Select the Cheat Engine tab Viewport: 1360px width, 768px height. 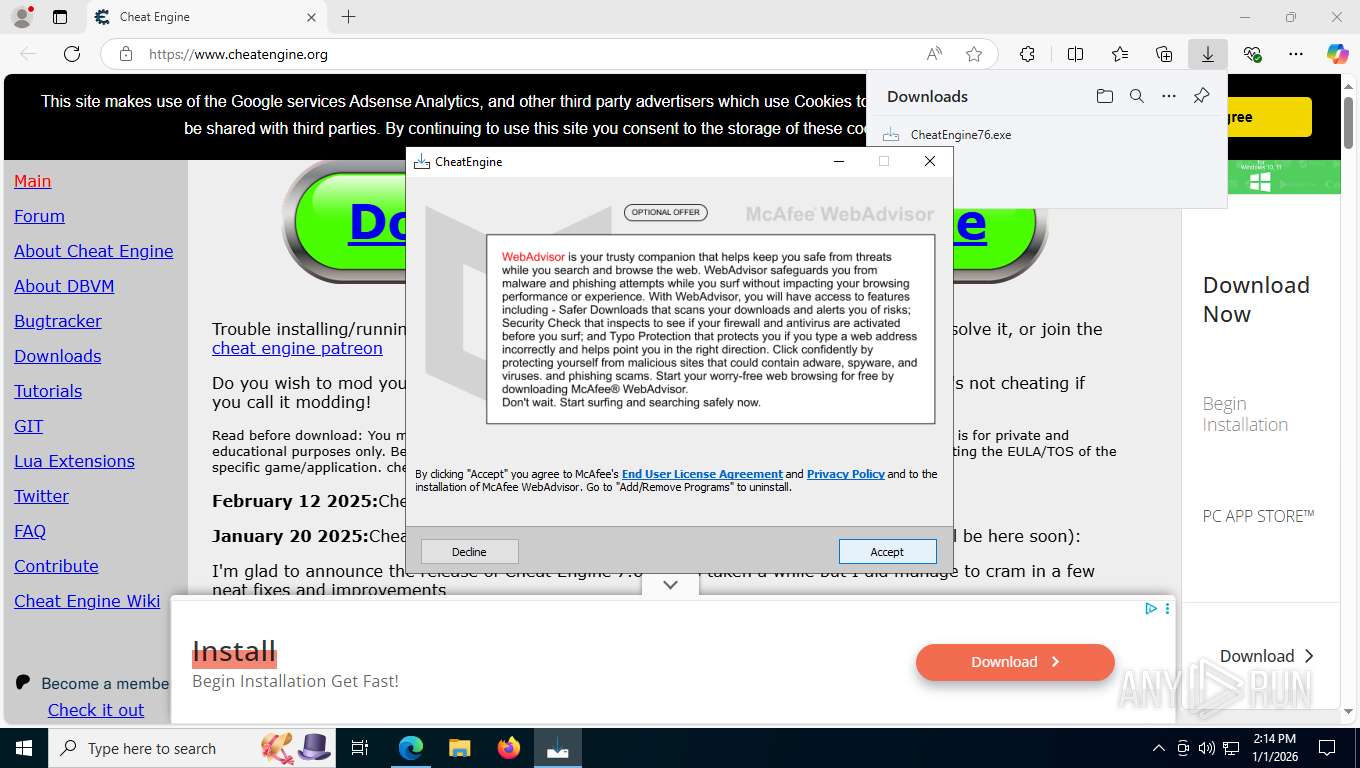(205, 17)
